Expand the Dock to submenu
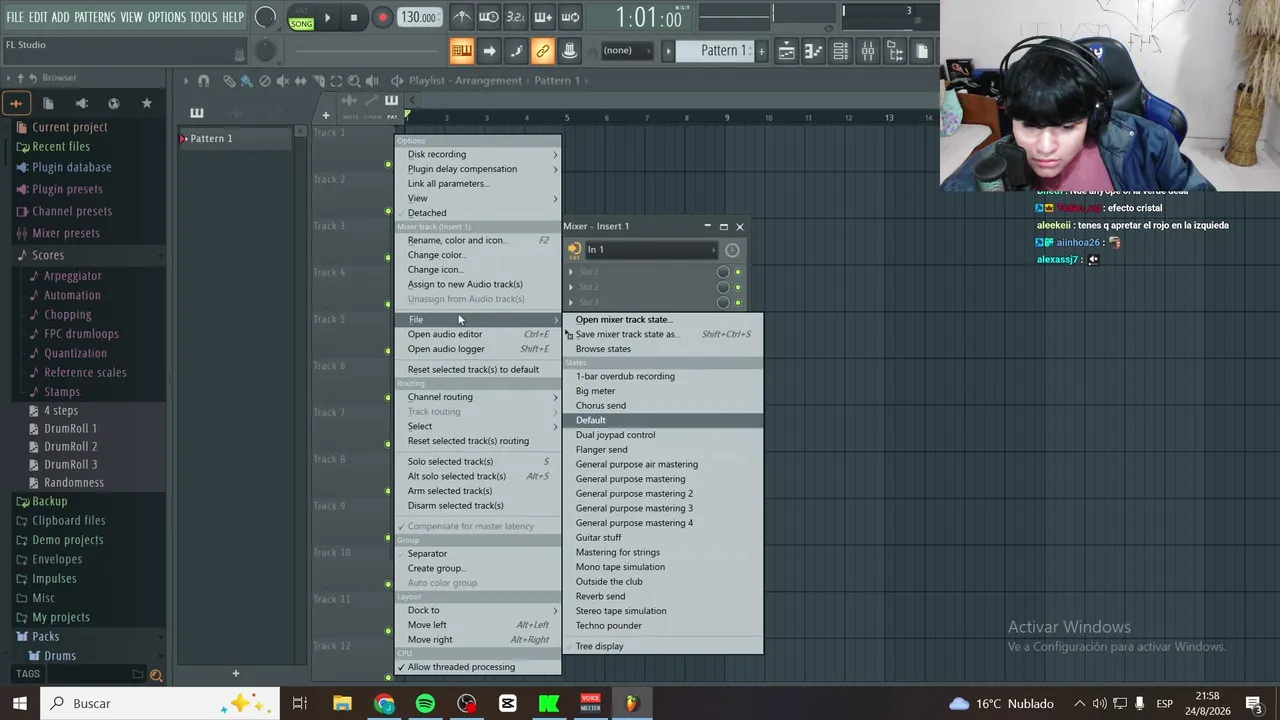 click(478, 610)
